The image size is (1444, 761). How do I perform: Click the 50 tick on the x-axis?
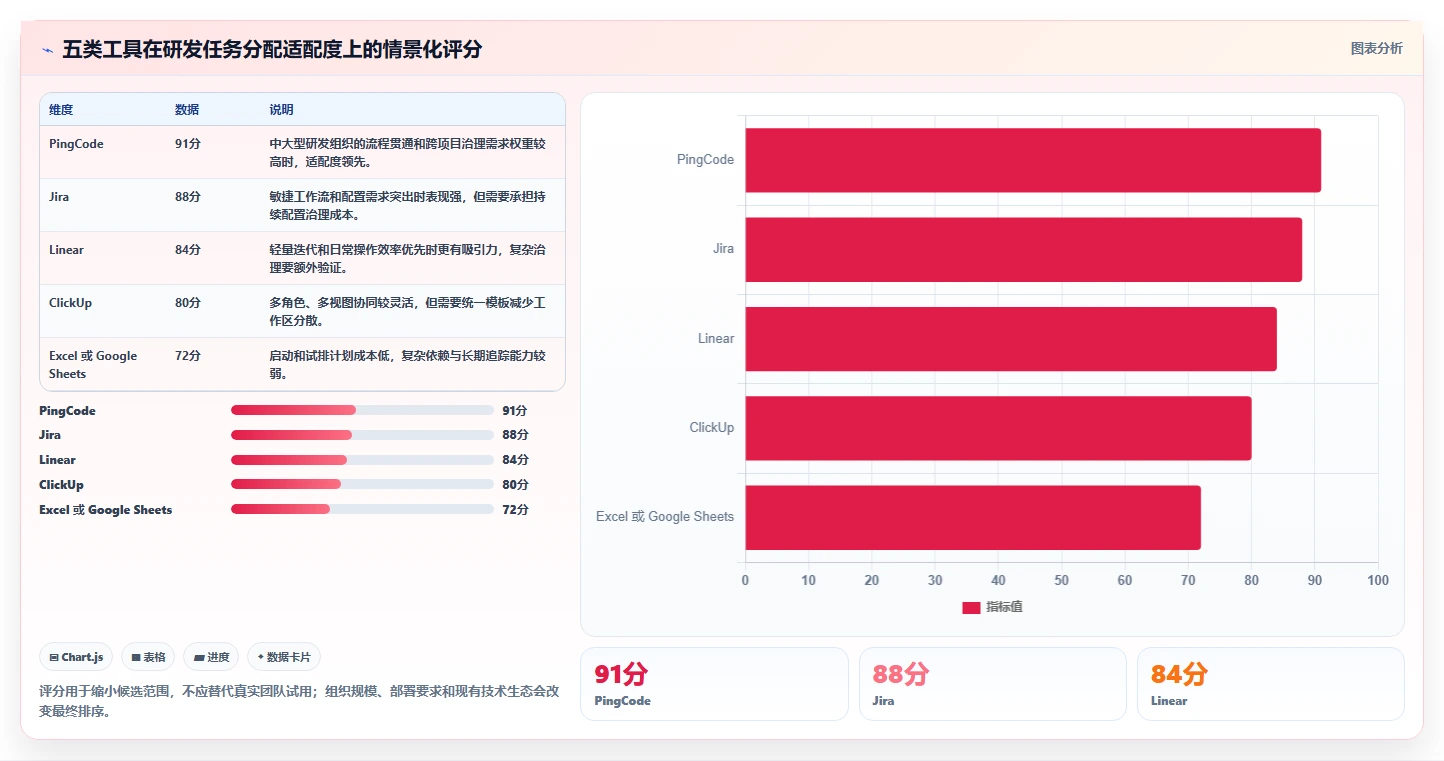click(x=1061, y=581)
